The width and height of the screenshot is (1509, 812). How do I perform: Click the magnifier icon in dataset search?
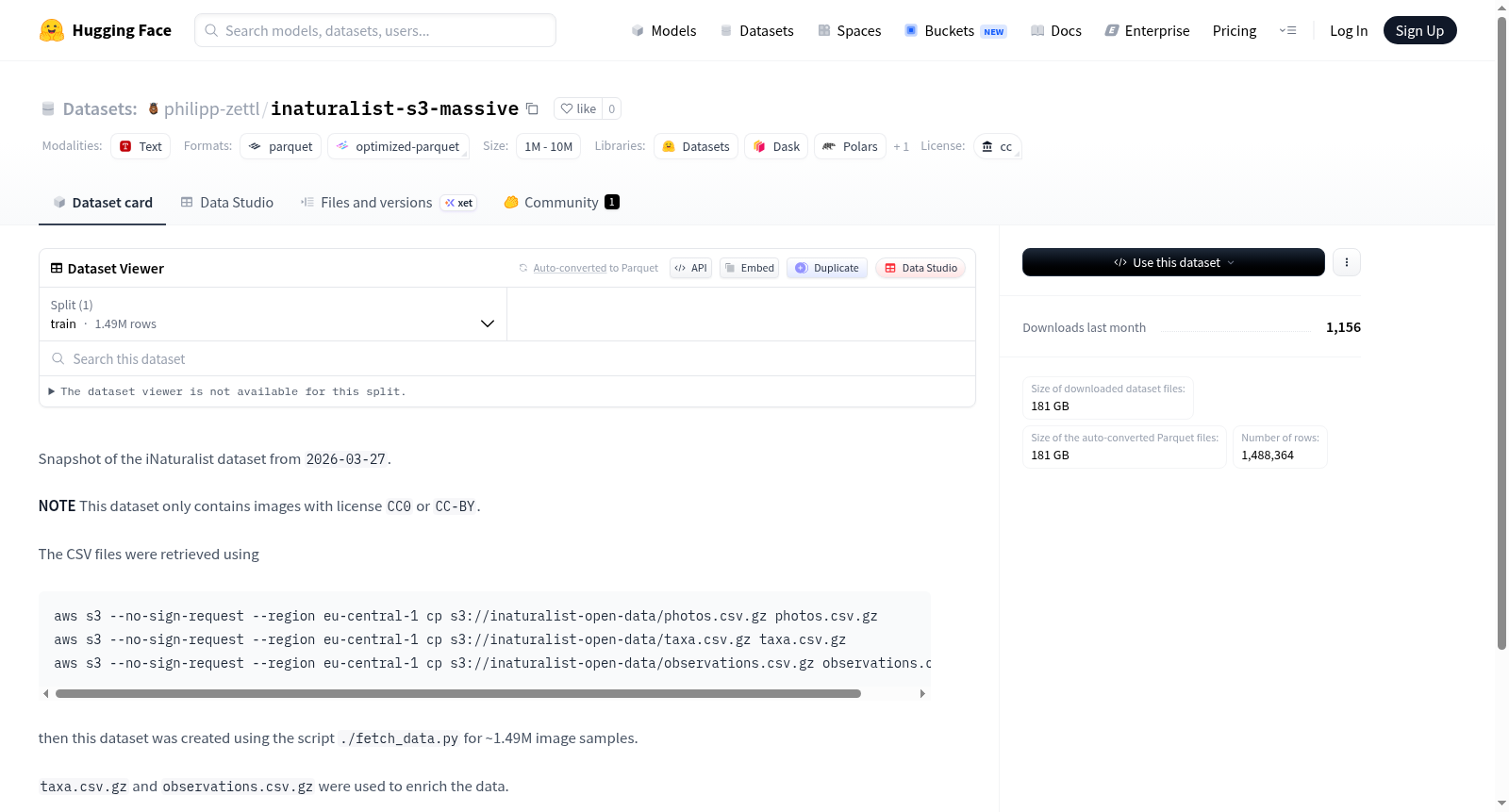[x=58, y=358]
